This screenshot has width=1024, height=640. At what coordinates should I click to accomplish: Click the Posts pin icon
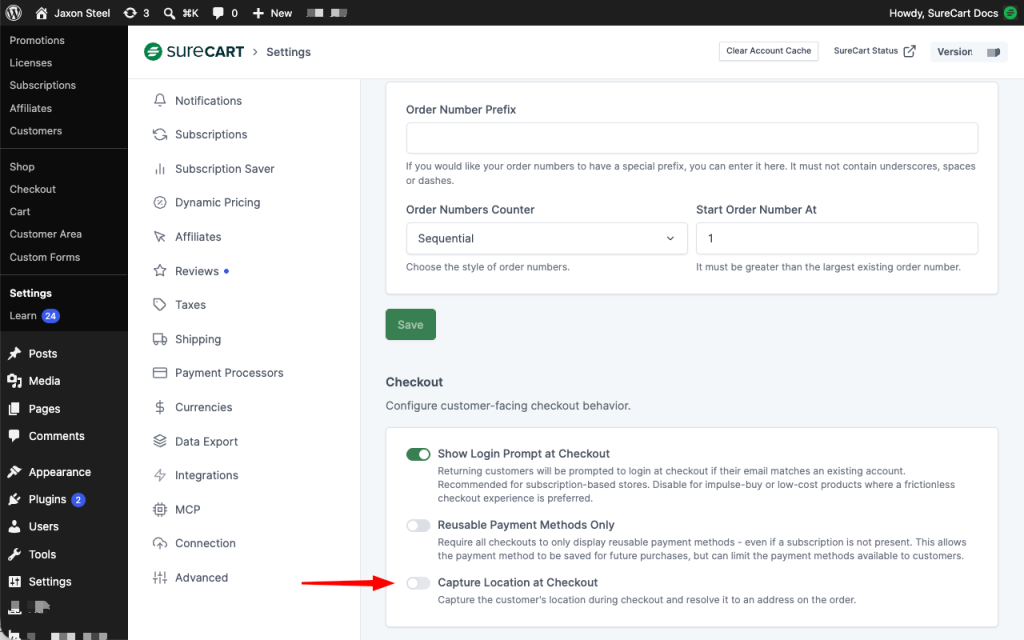(x=14, y=353)
